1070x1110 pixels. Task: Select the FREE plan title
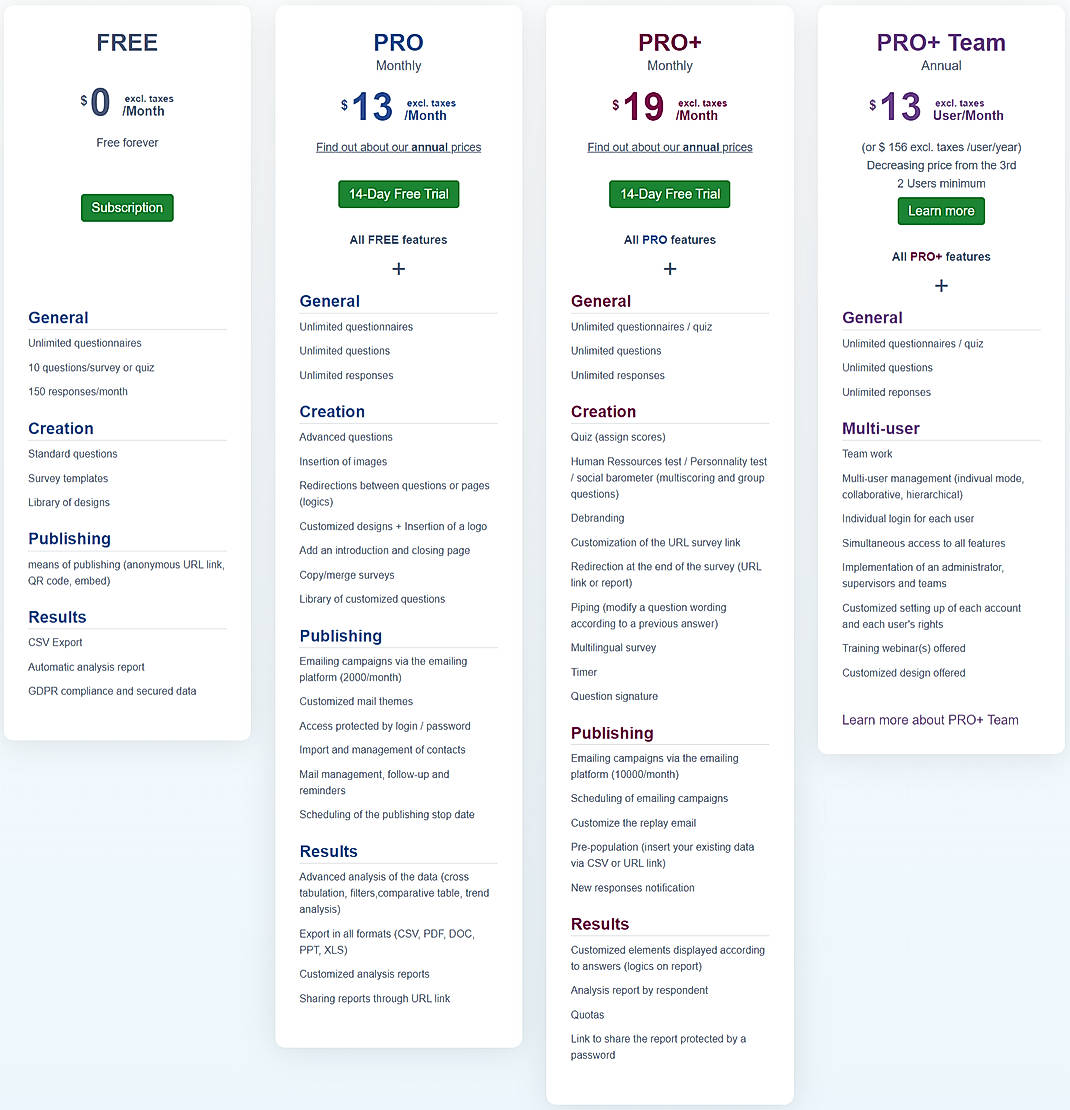point(127,42)
